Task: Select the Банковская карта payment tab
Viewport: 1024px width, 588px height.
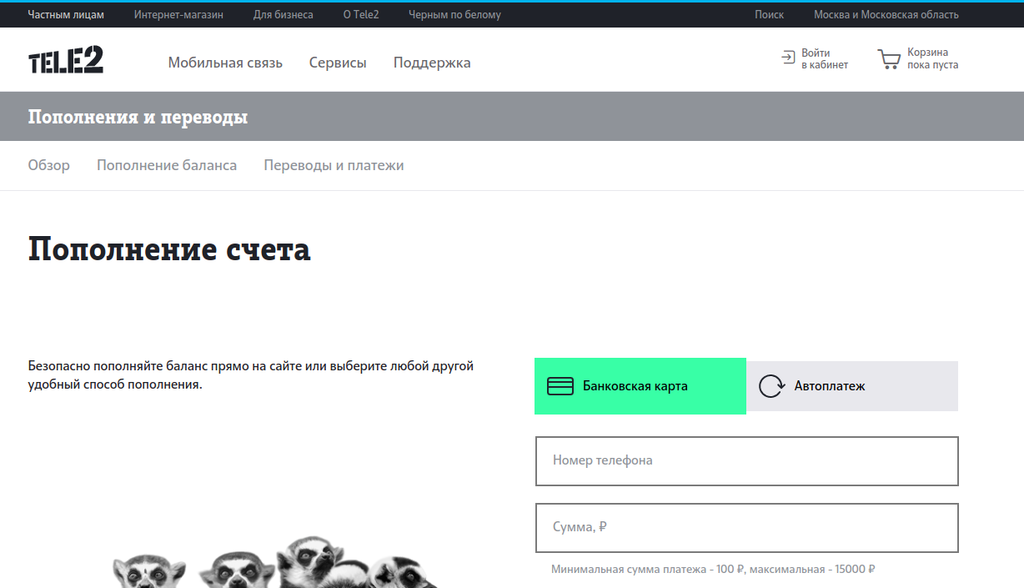Action: tap(640, 386)
